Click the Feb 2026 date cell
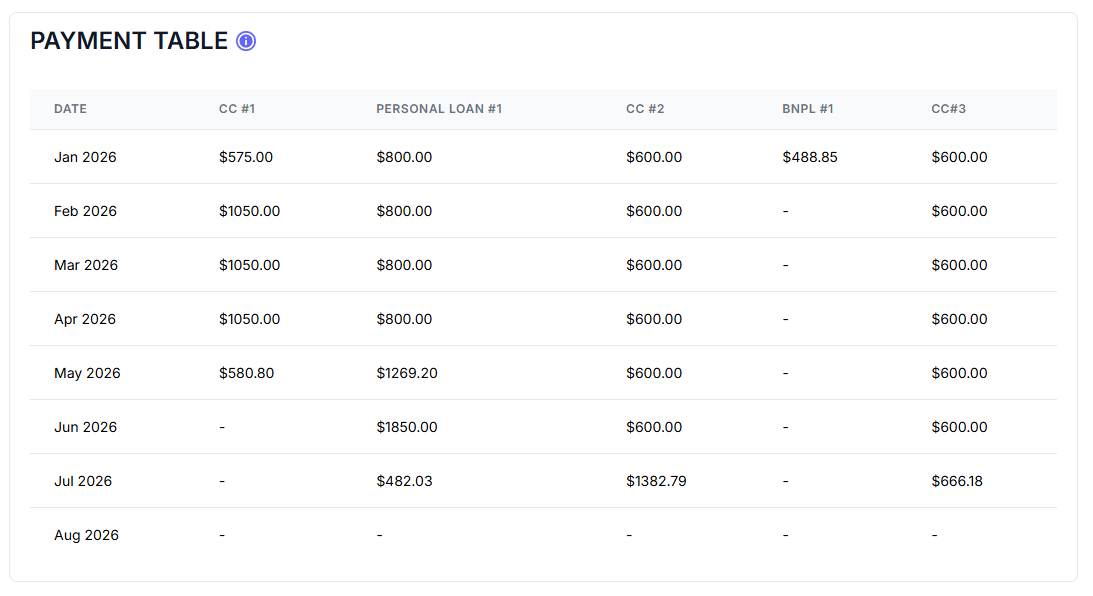This screenshot has height=596, width=1093. point(85,211)
